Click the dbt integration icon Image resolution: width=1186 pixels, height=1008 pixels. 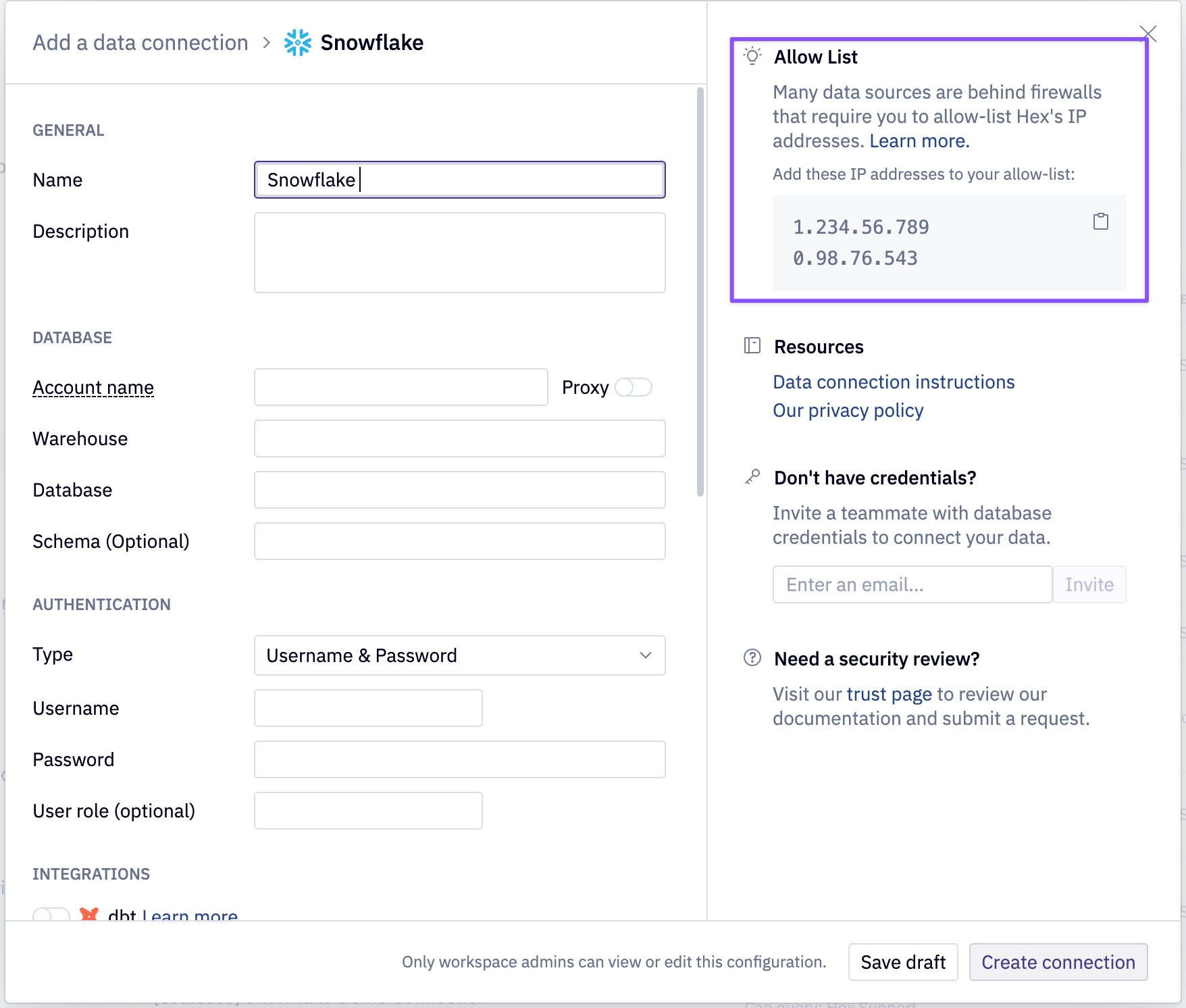(90, 914)
